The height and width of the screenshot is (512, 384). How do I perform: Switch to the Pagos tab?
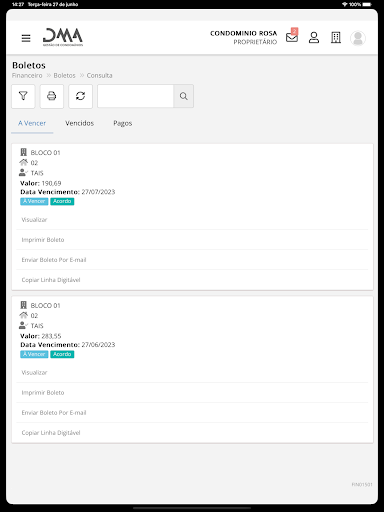[x=123, y=123]
